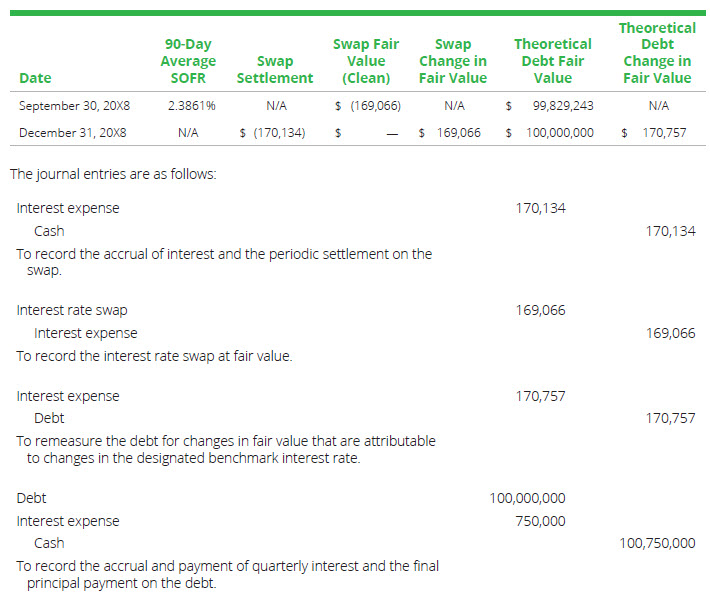Click the December 31, 20X8 date cell
Screen dimensions: 710x605
tap(72, 132)
